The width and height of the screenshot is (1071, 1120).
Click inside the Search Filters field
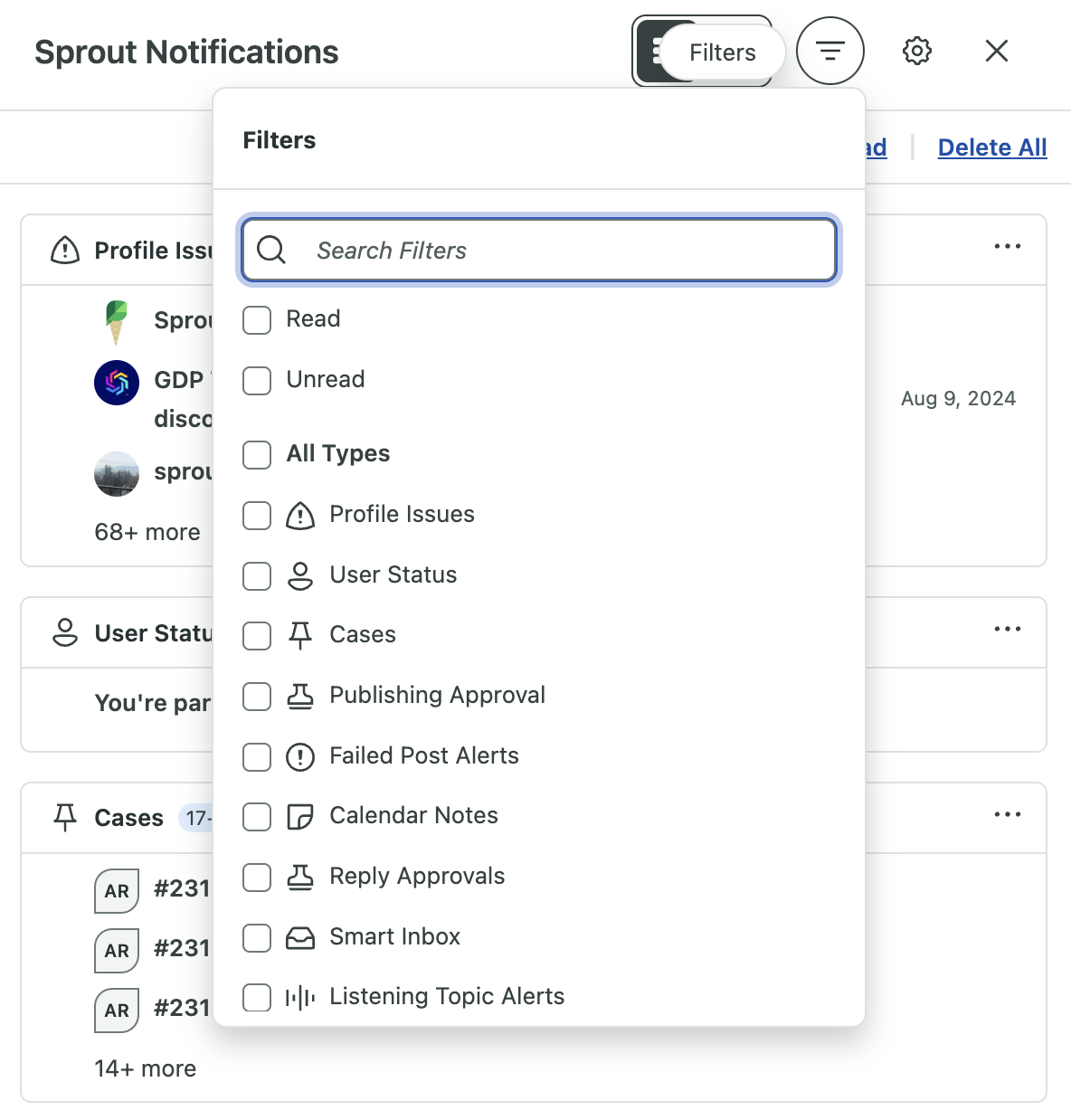[x=538, y=251]
